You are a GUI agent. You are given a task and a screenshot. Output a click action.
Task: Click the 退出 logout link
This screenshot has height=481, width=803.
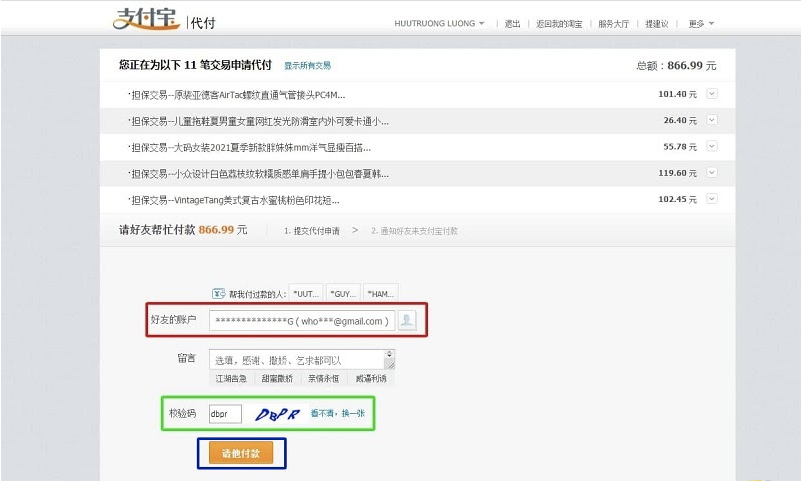pyautogui.click(x=512, y=24)
